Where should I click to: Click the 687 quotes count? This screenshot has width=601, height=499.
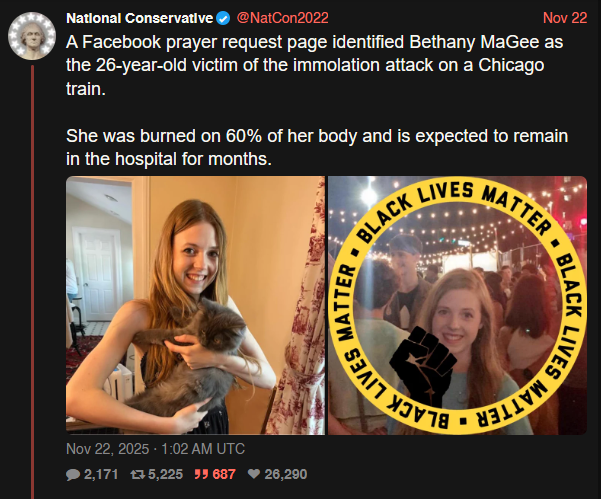tap(223, 474)
